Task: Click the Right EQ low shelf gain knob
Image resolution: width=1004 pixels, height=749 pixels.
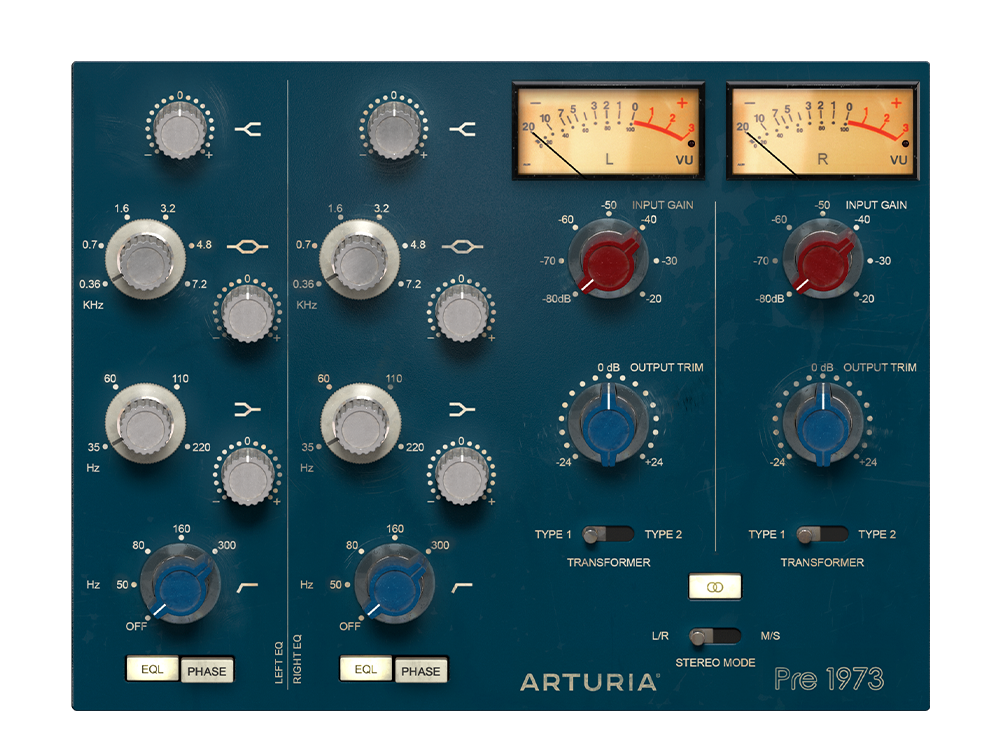Action: [461, 476]
